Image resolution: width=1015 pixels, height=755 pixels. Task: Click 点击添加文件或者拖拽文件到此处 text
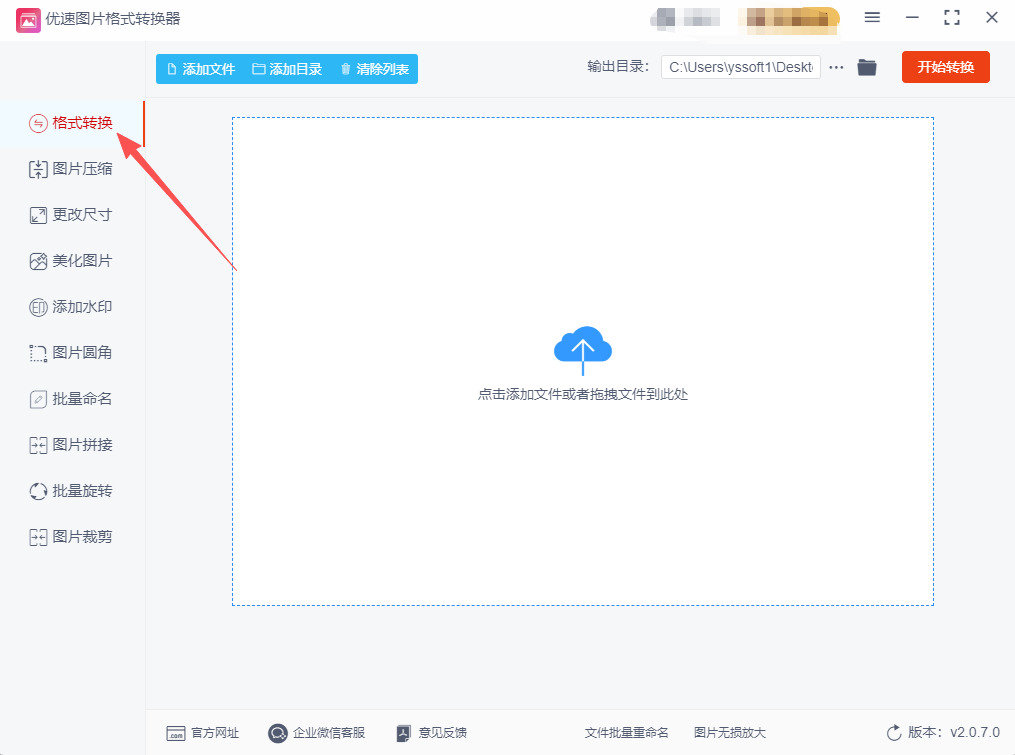(583, 394)
